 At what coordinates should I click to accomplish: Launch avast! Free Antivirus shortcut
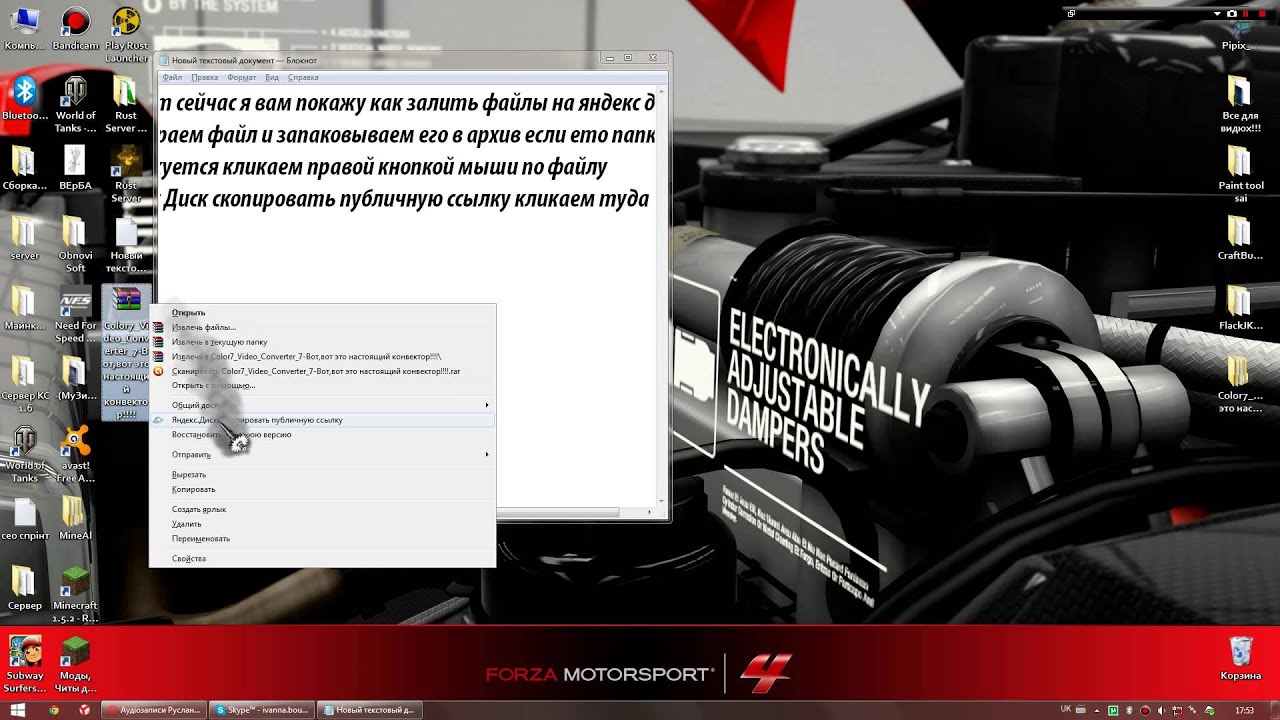[x=75, y=454]
